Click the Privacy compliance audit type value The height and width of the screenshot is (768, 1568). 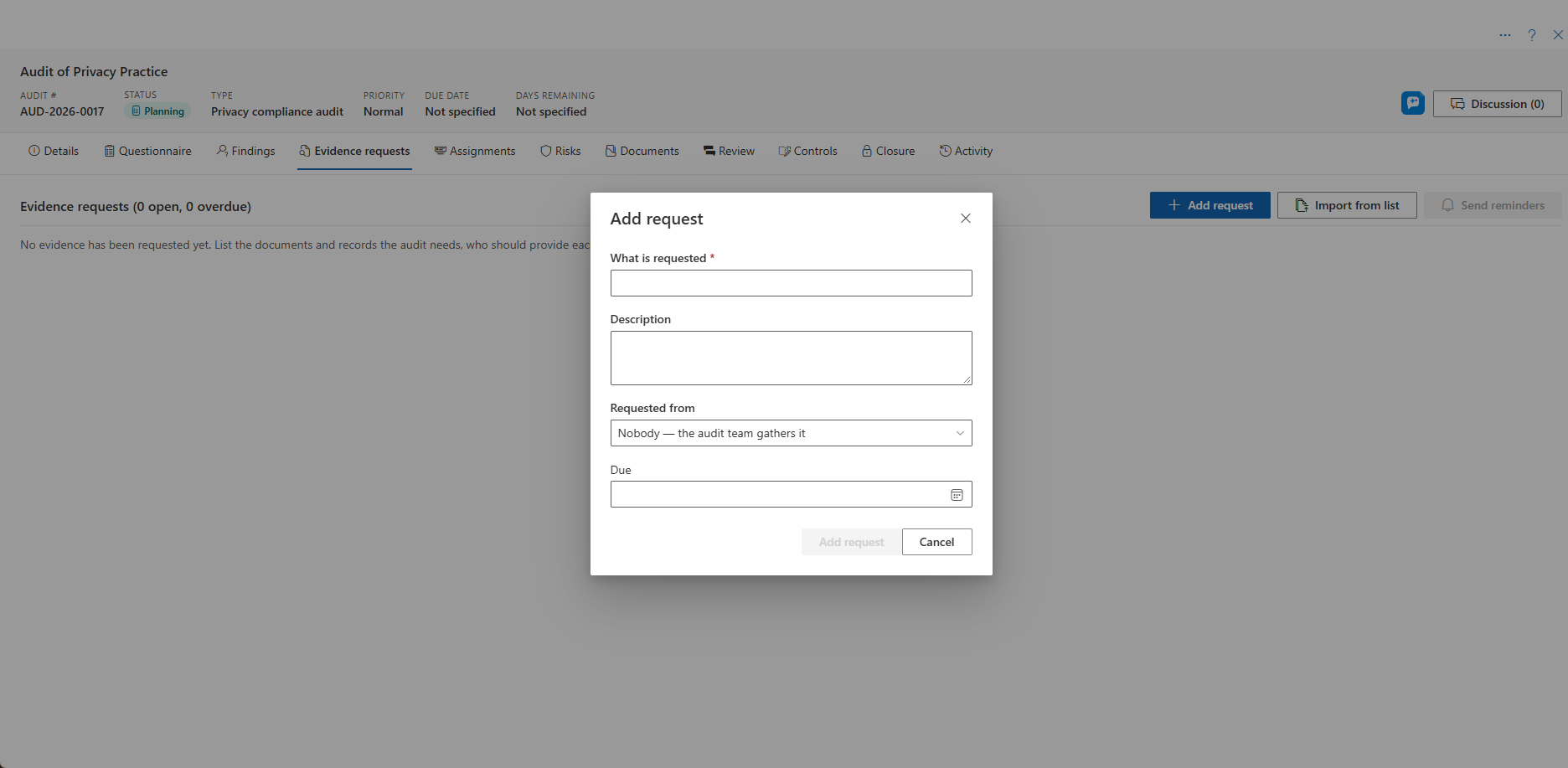pyautogui.click(x=277, y=111)
